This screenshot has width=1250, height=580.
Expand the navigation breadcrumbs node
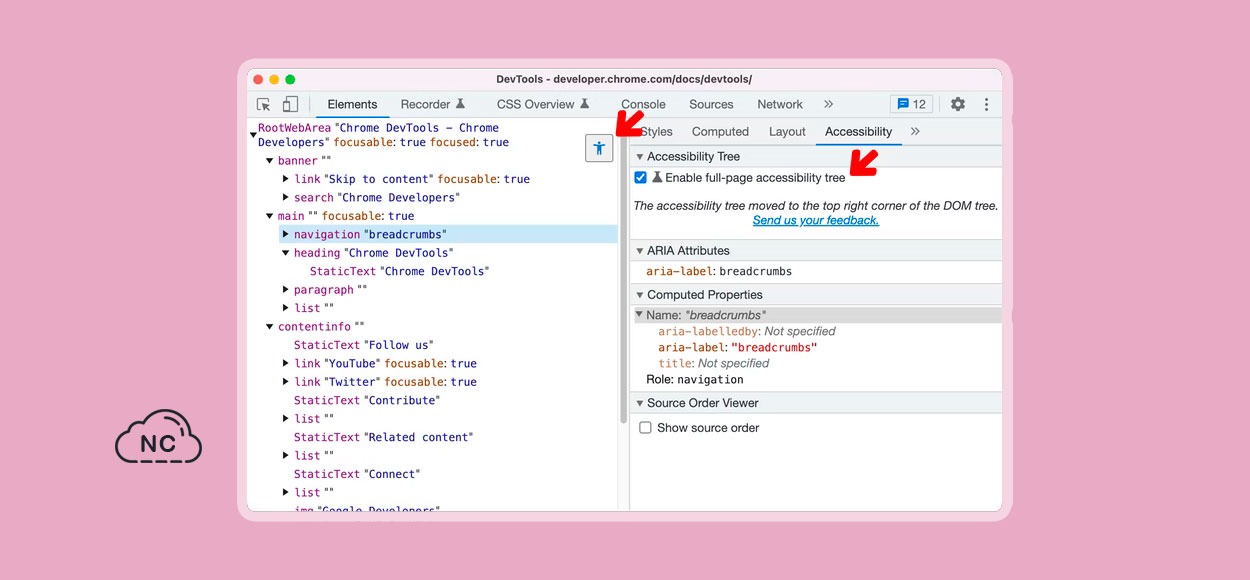[285, 234]
